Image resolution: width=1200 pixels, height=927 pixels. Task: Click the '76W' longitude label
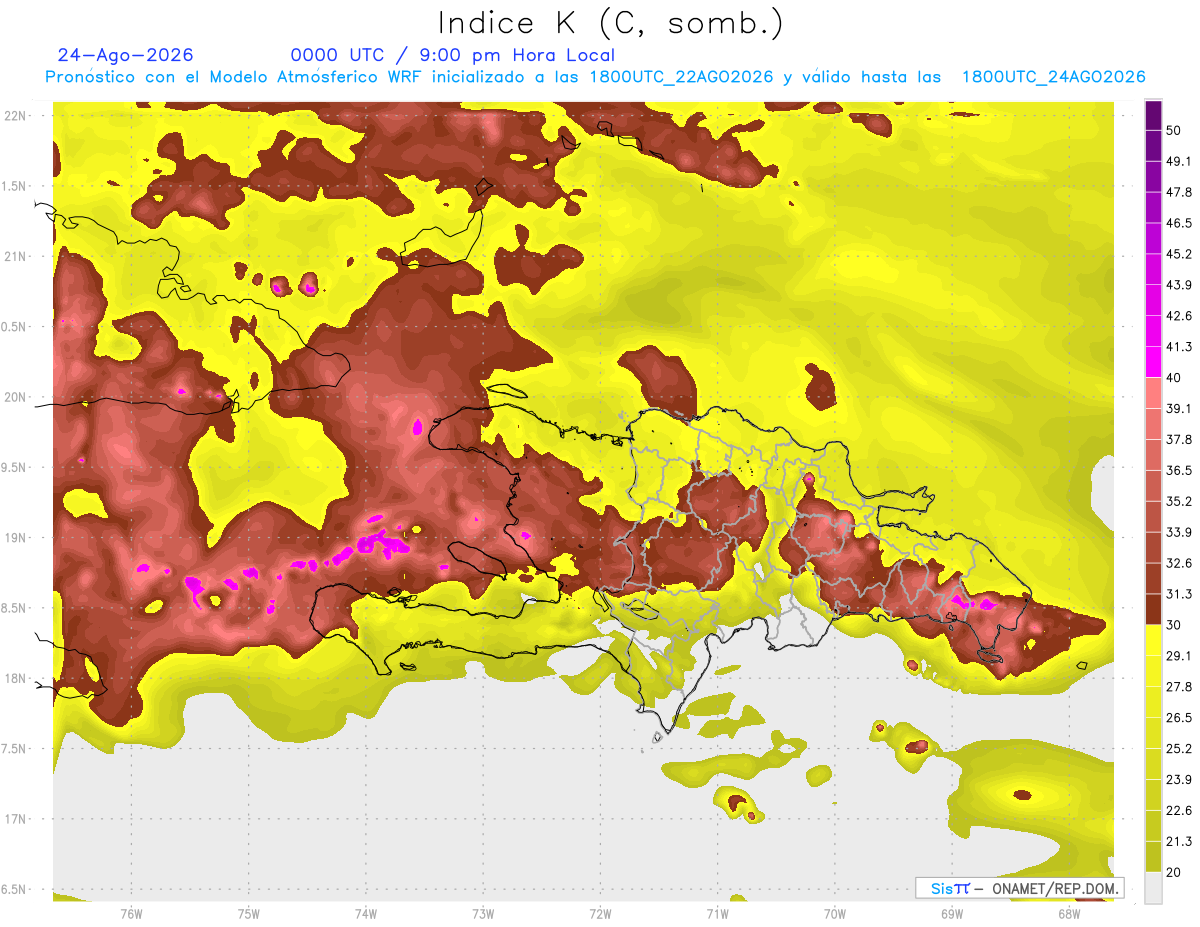click(131, 914)
